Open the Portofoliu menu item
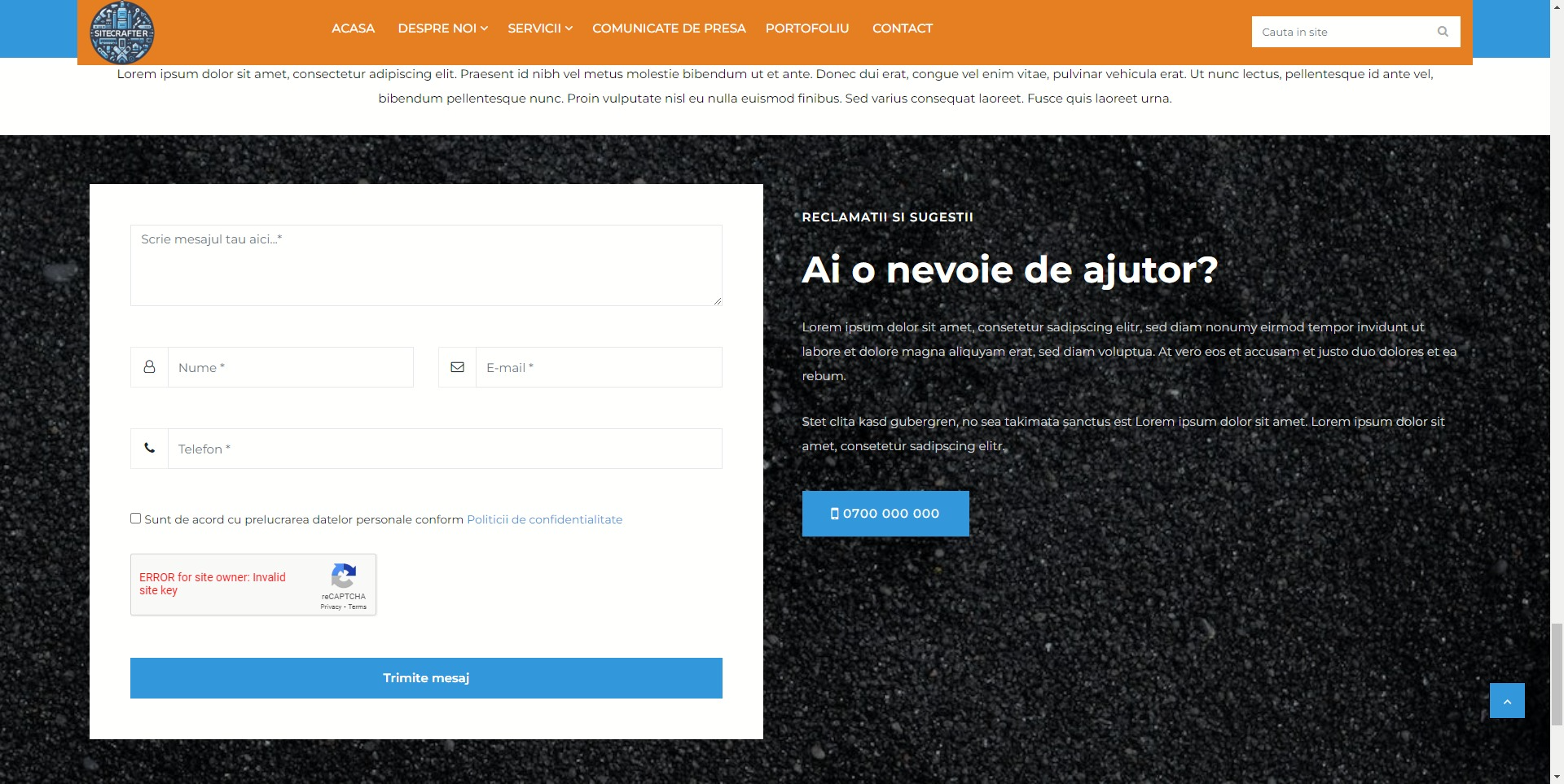This screenshot has width=1564, height=784. pyautogui.click(x=806, y=28)
